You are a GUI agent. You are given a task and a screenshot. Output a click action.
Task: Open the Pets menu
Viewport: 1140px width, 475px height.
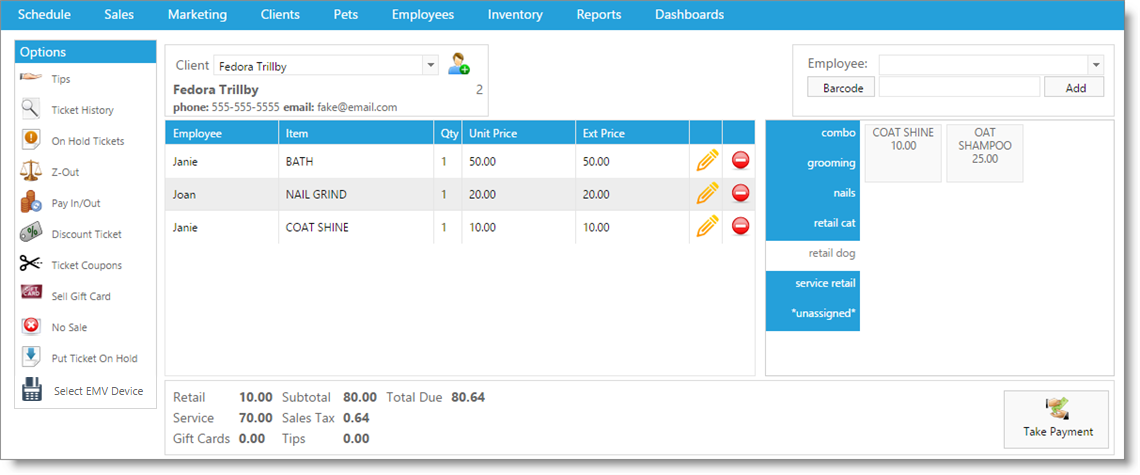pyautogui.click(x=346, y=15)
